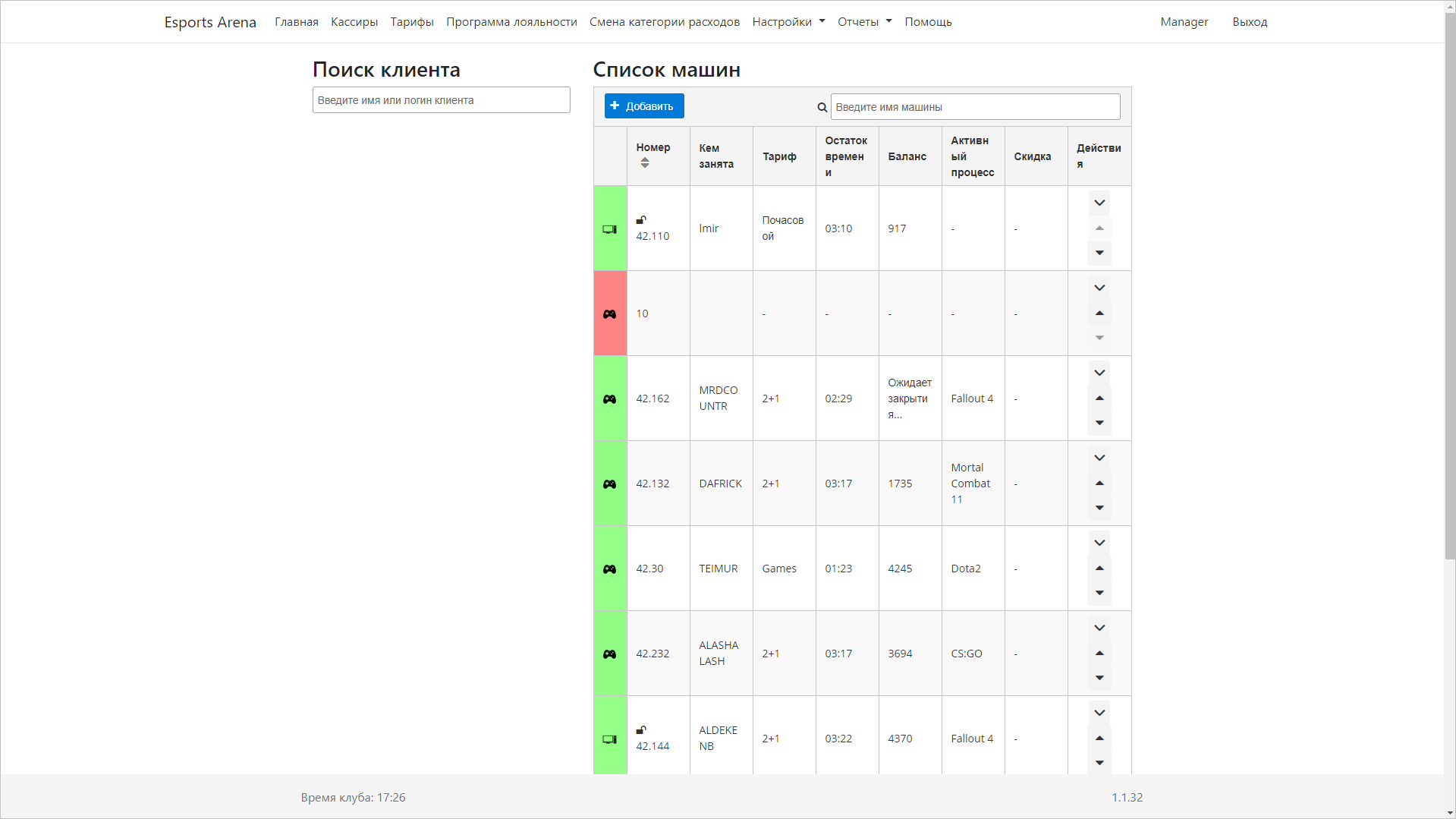The width and height of the screenshot is (1456, 819).
Task: Move machine 42.232 up with arrow
Action: pyautogui.click(x=1099, y=654)
